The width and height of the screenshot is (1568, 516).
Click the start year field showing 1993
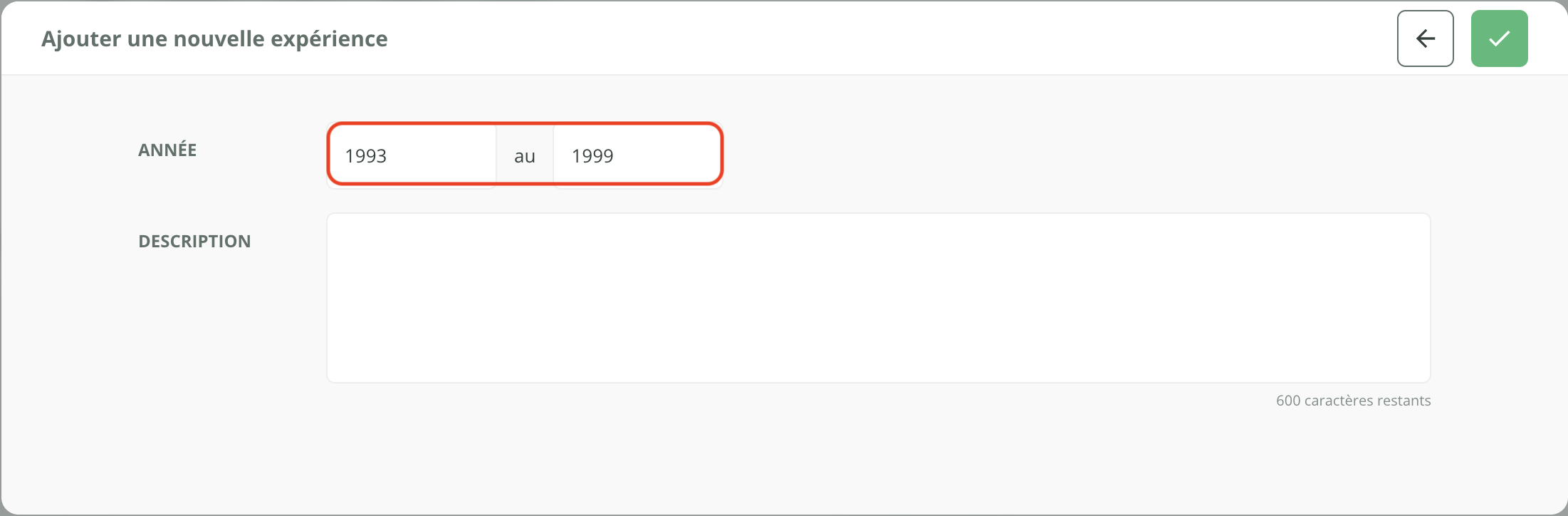(412, 155)
